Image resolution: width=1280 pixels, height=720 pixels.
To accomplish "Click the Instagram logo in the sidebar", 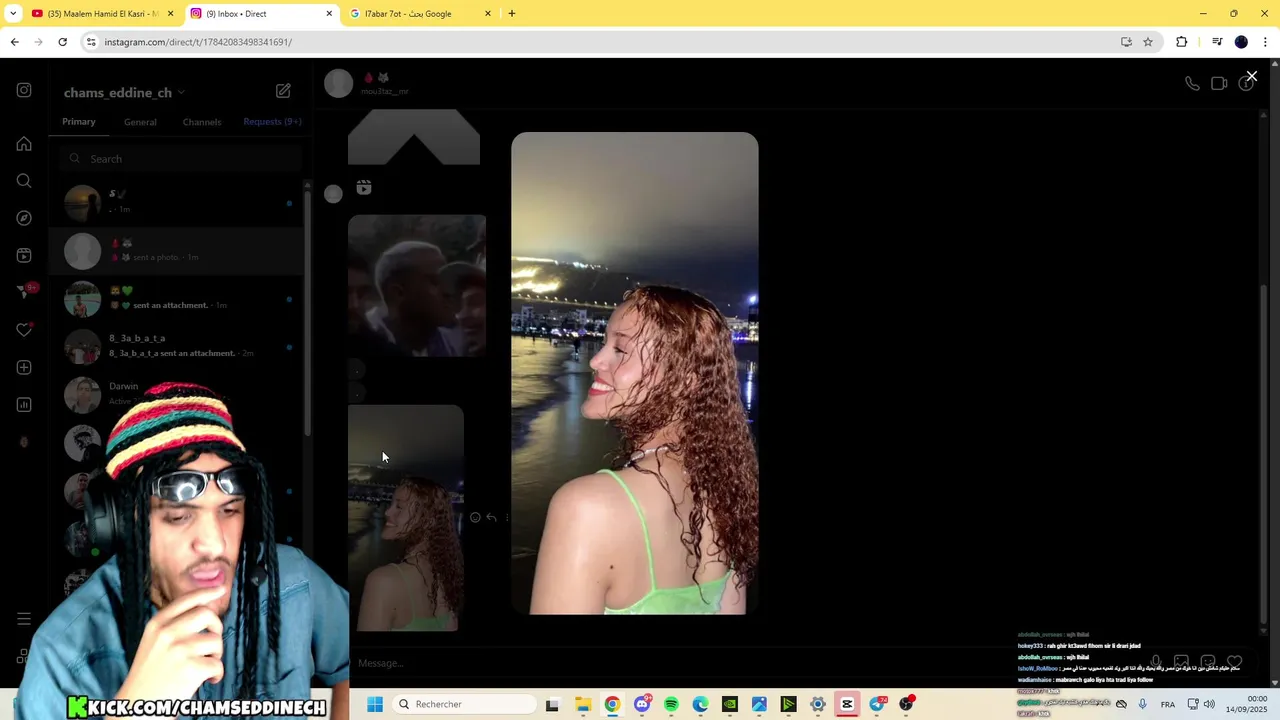I will [x=24, y=90].
